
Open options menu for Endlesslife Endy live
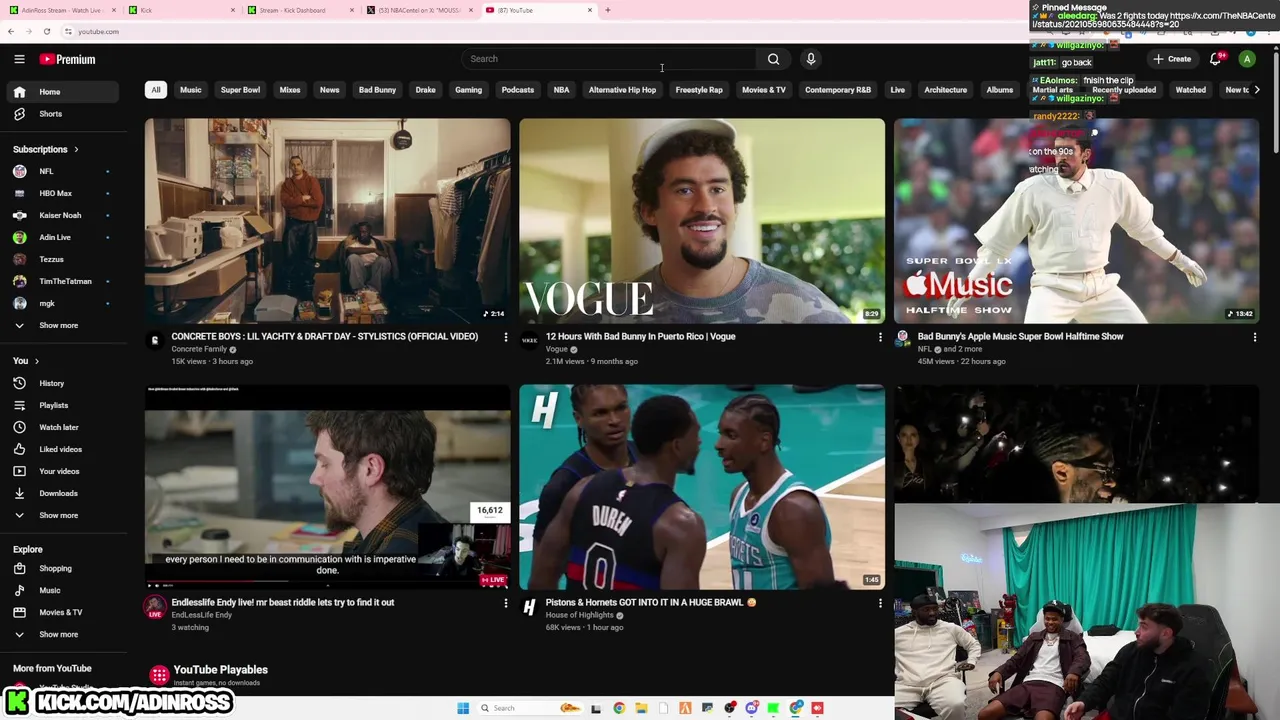pos(505,603)
